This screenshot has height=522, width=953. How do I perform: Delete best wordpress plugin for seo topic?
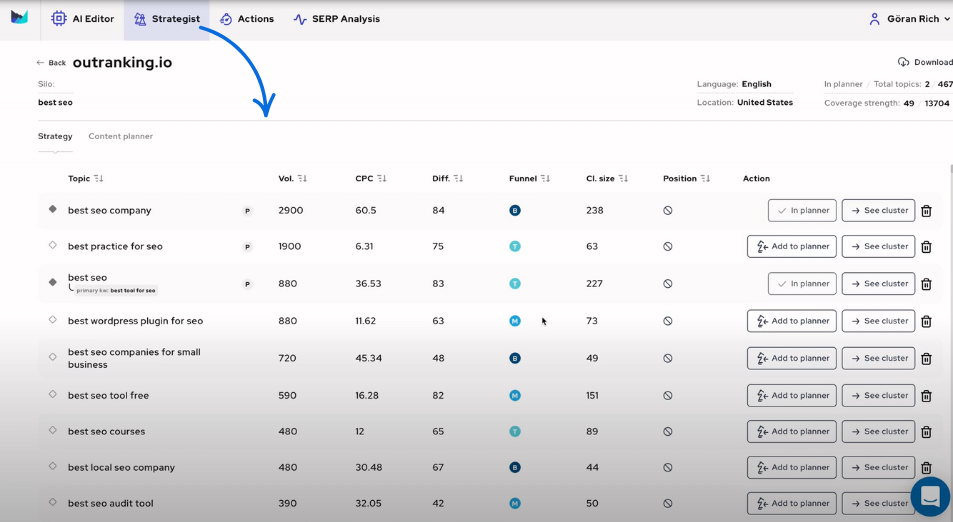(x=926, y=321)
